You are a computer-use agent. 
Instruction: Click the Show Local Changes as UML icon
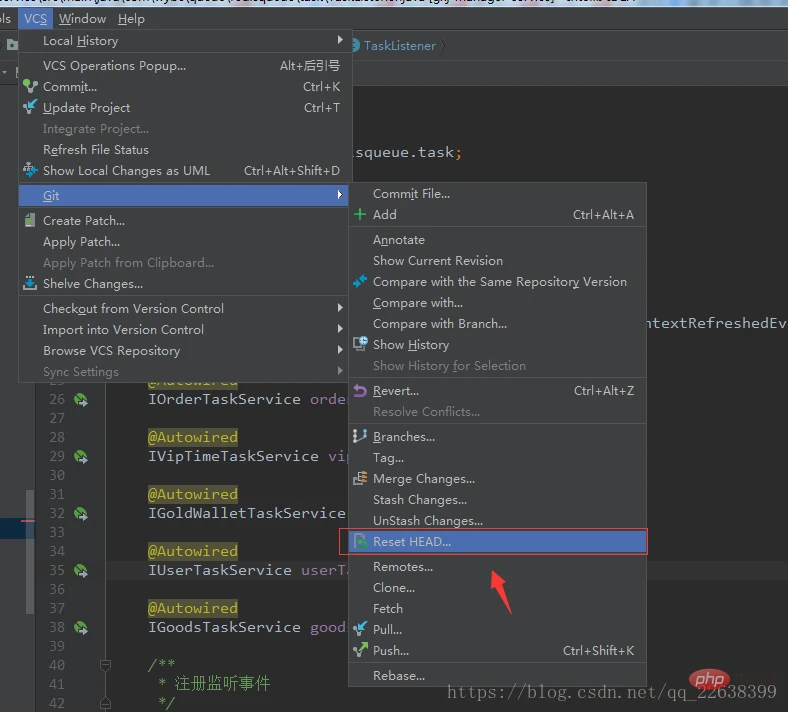(30, 171)
